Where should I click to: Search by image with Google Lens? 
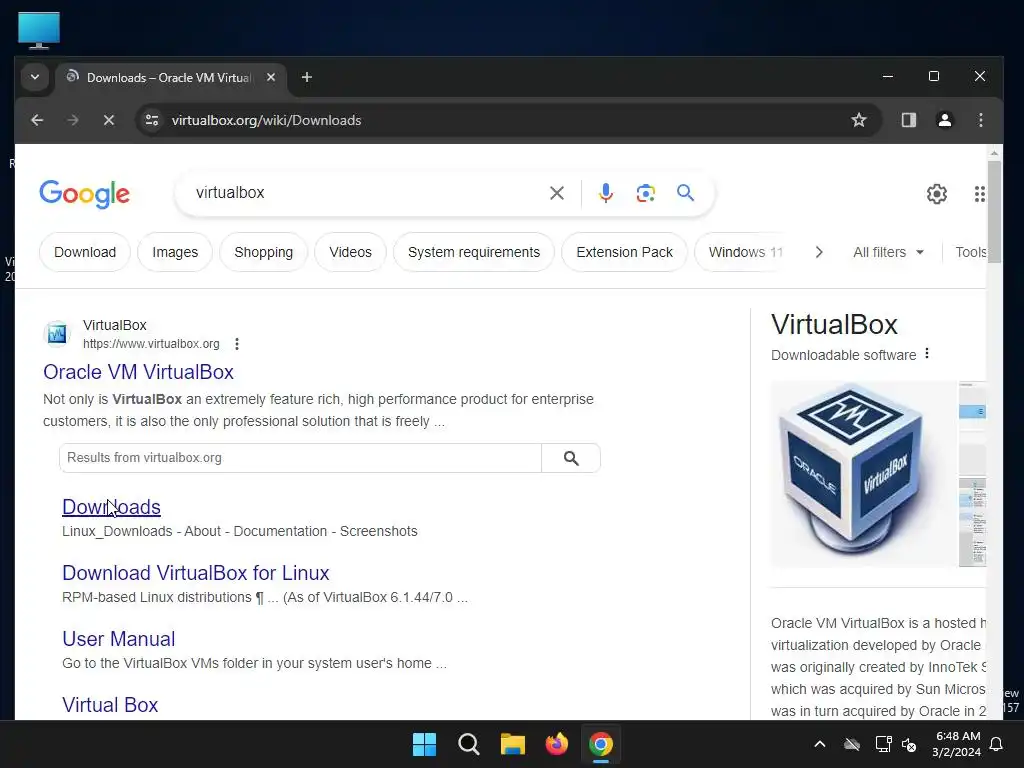pyautogui.click(x=645, y=193)
